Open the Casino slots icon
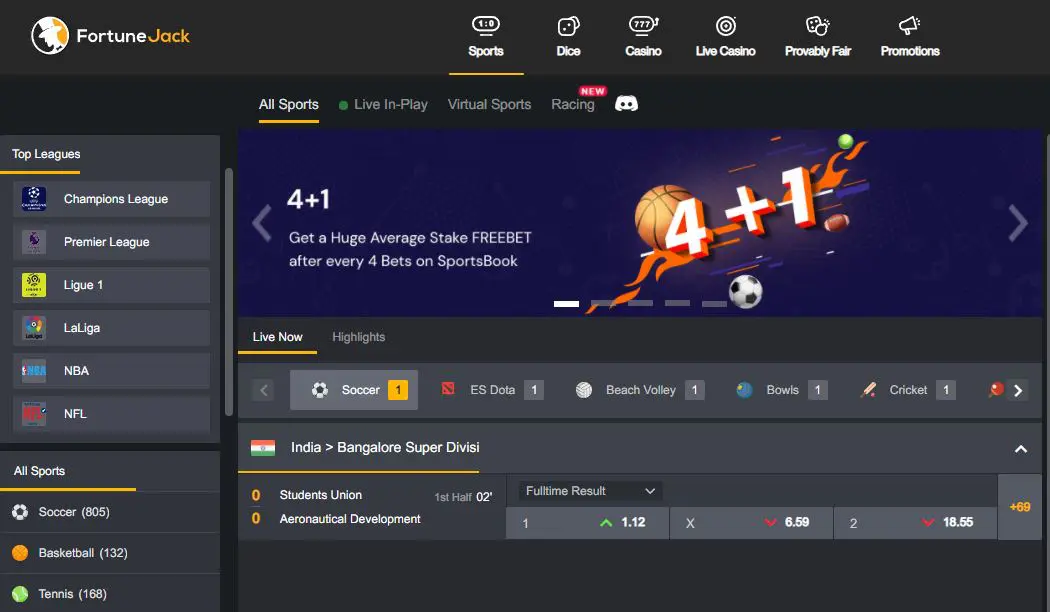Screen dimensions: 1050x612 [643, 25]
